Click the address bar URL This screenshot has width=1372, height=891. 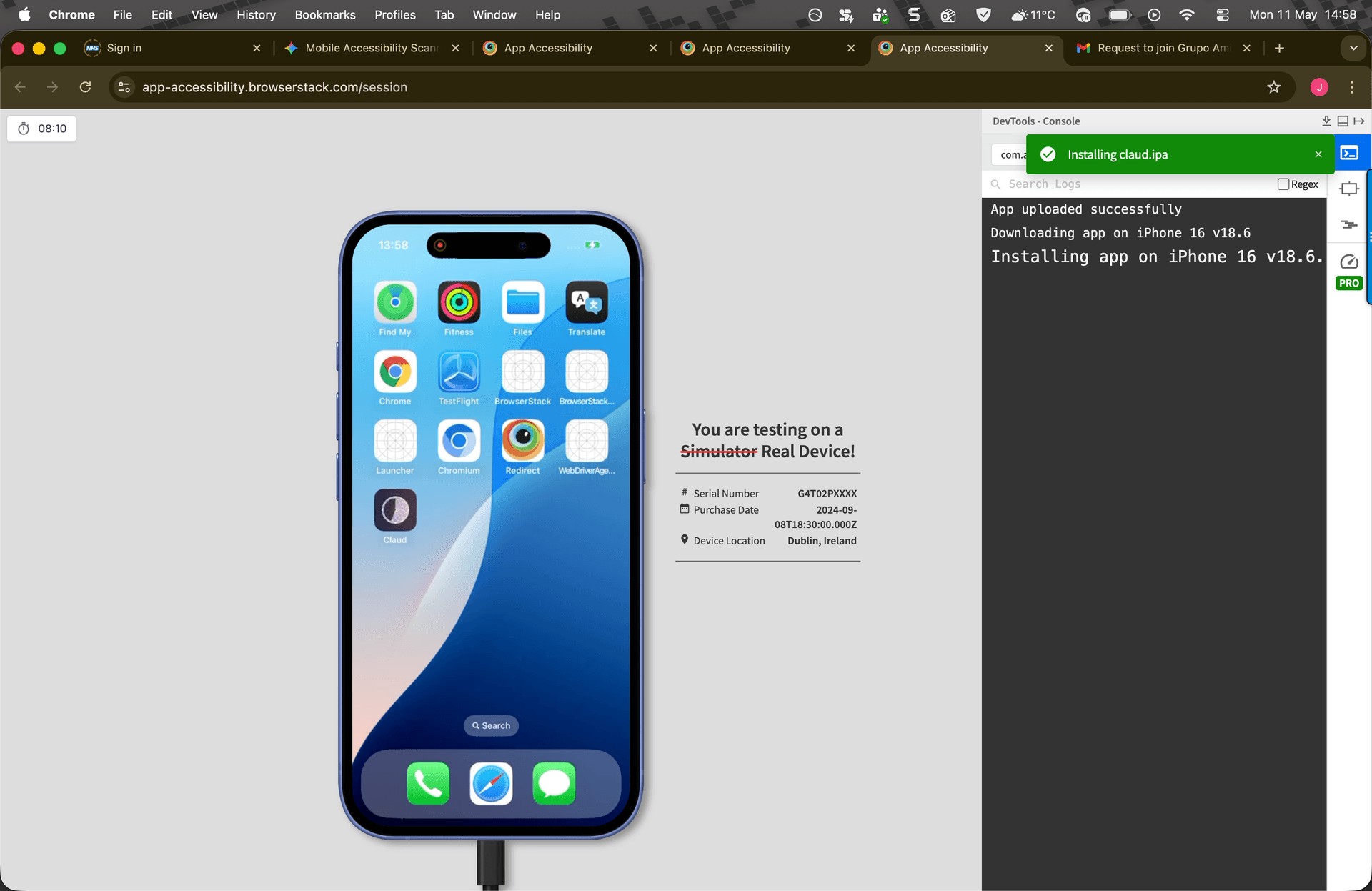(x=274, y=87)
